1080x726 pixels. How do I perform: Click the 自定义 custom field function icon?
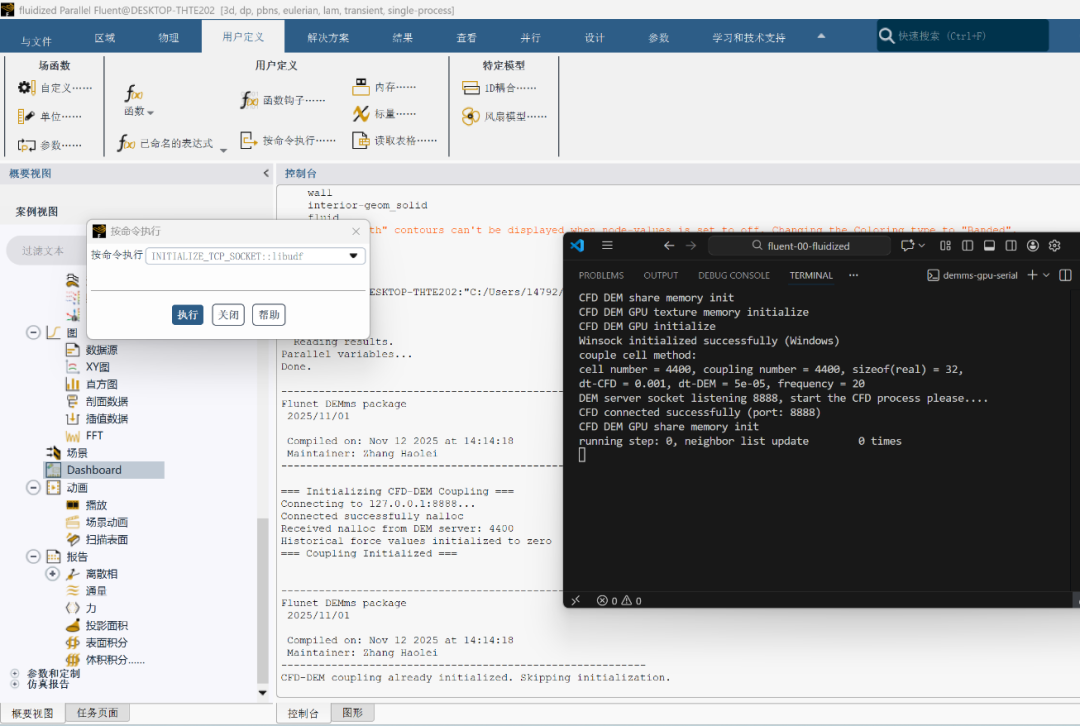(x=27, y=88)
